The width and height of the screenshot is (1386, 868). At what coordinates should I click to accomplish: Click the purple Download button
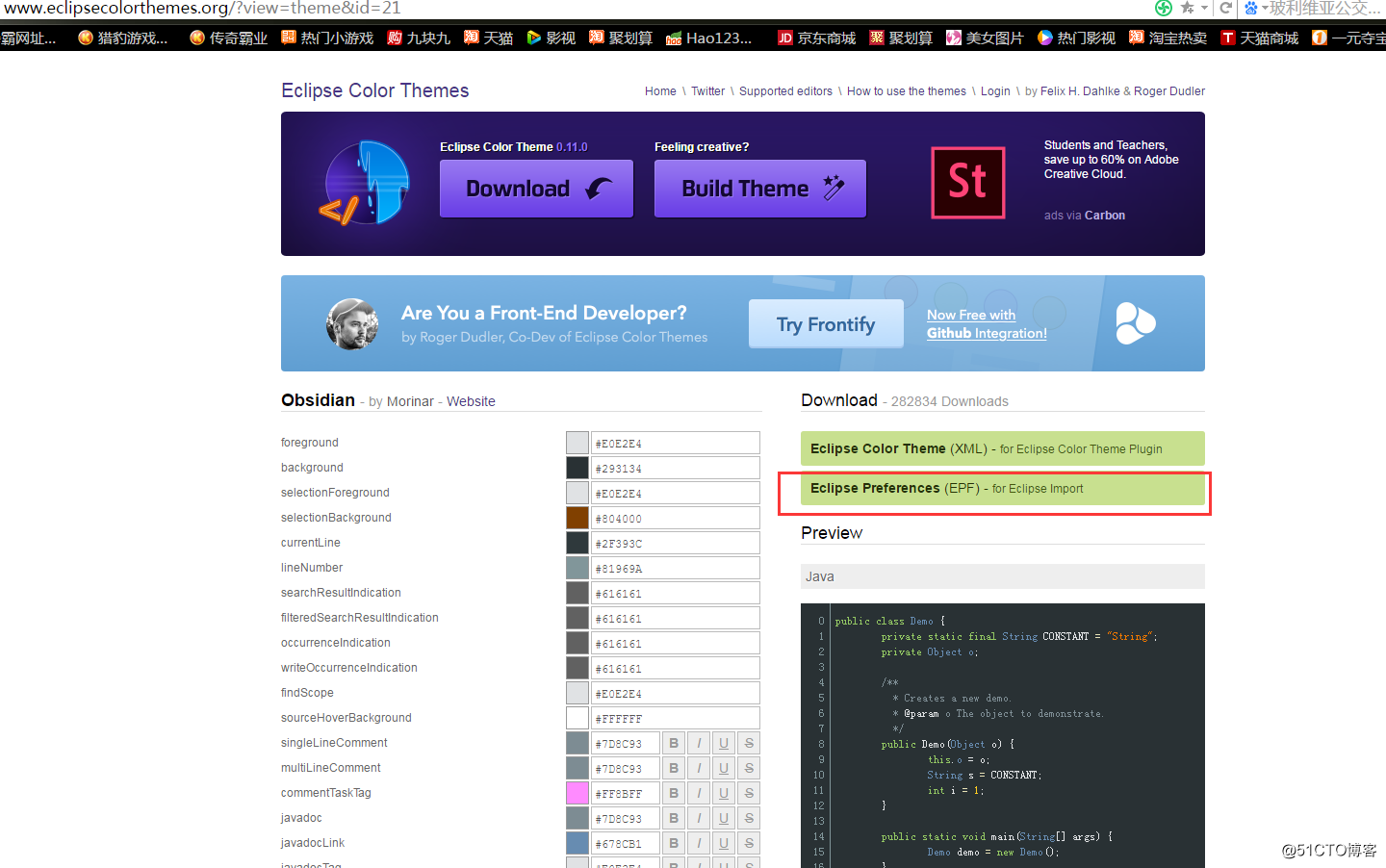(x=536, y=189)
